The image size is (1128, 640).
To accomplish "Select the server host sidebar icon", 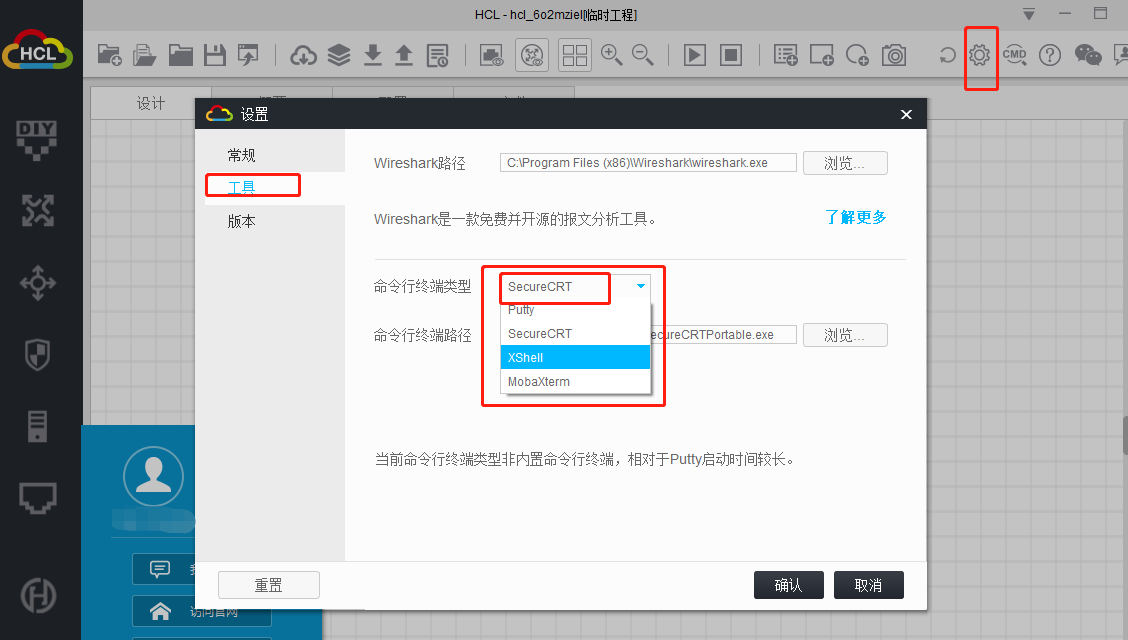I will point(37,426).
